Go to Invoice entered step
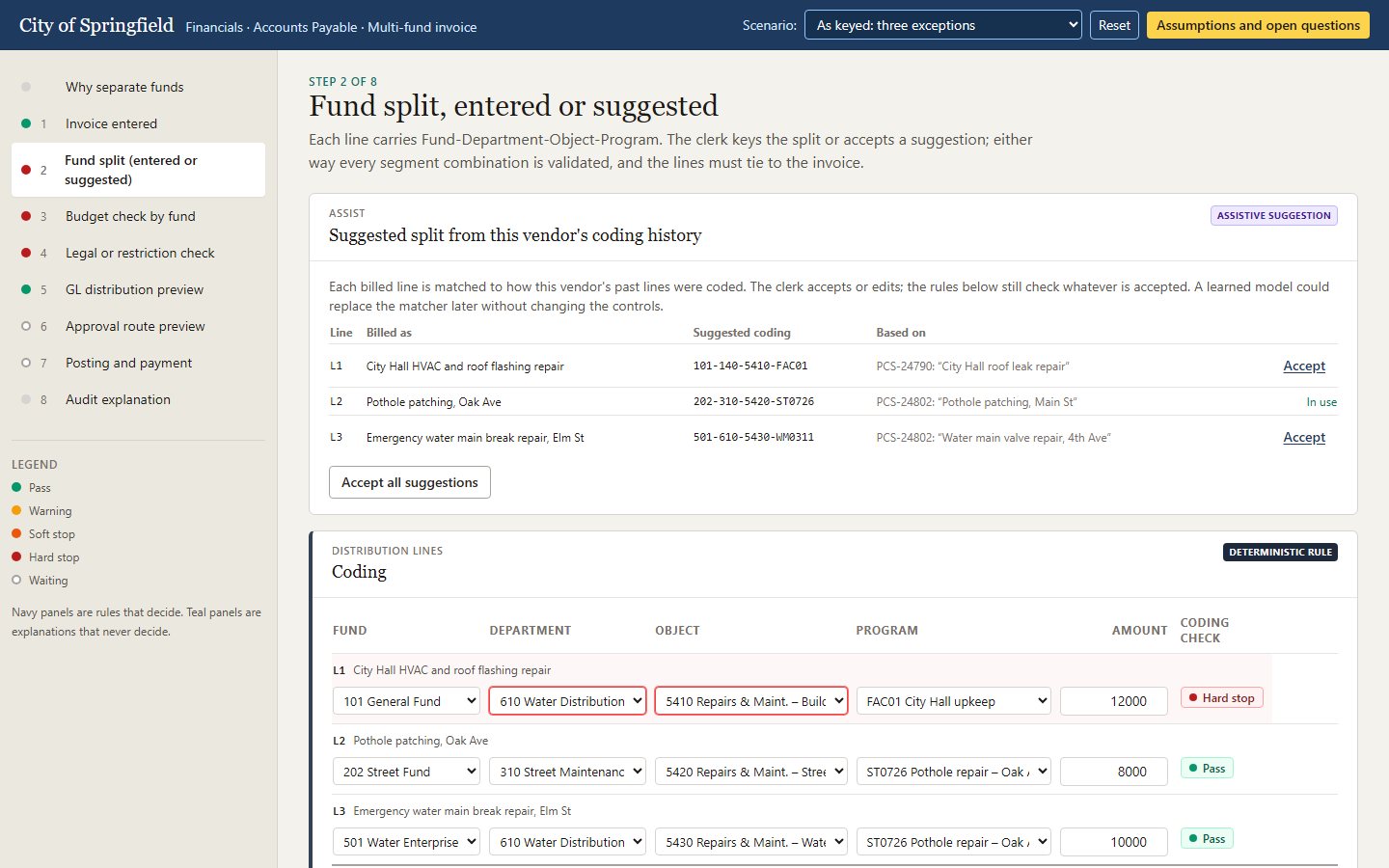The image size is (1389, 868). [138, 123]
